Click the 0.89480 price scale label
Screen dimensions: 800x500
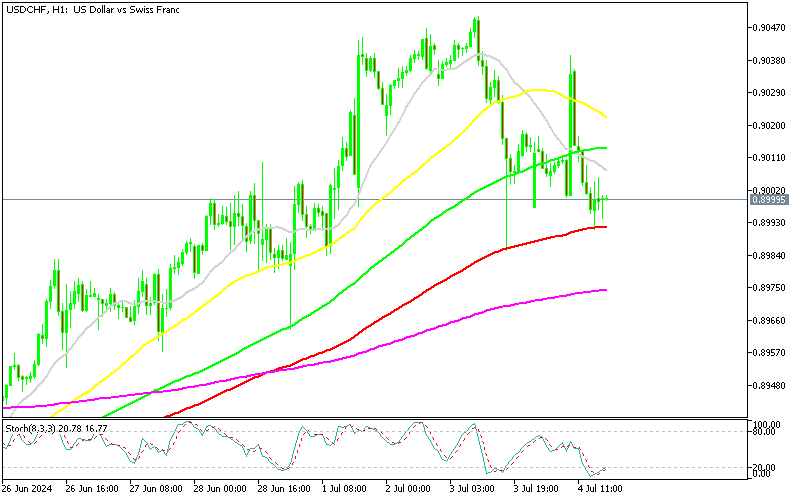pos(769,386)
